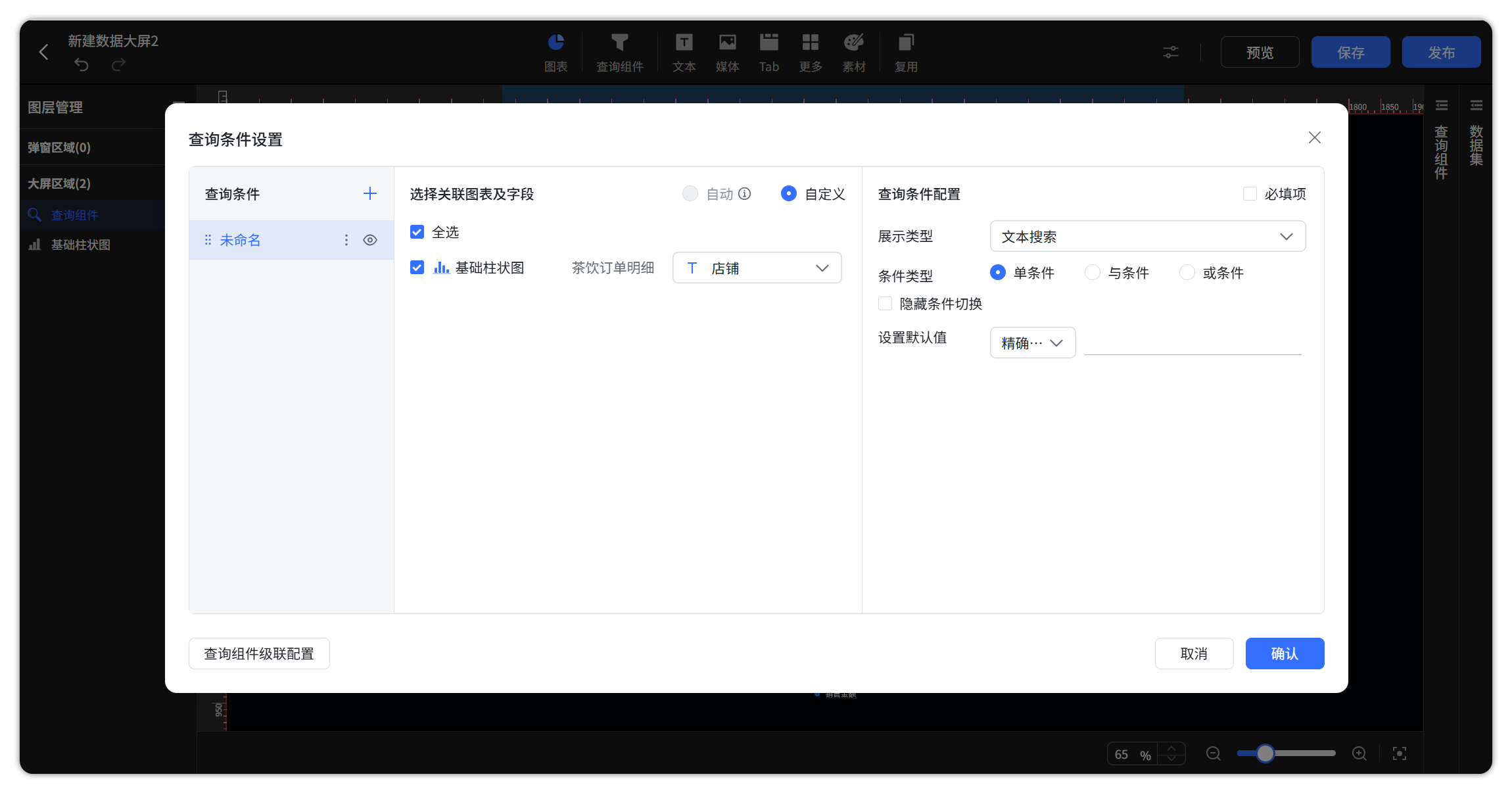Click the redo arrow icon
The height and width of the screenshot is (787, 1512).
118,64
